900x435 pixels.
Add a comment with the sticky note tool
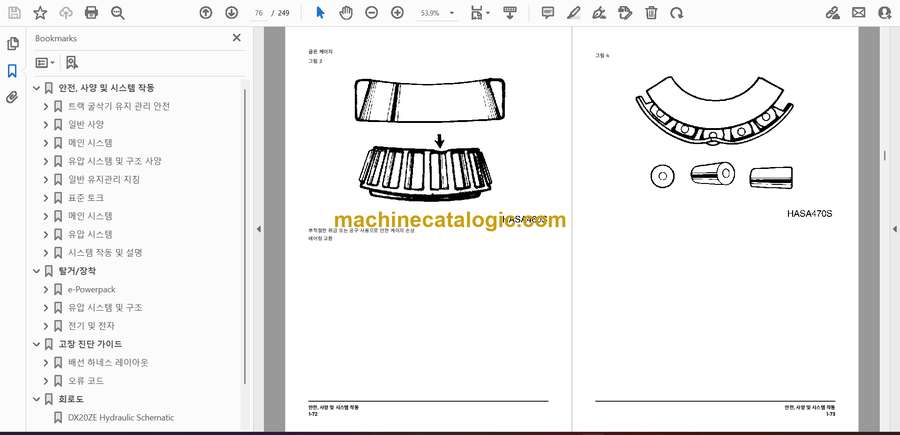point(548,13)
